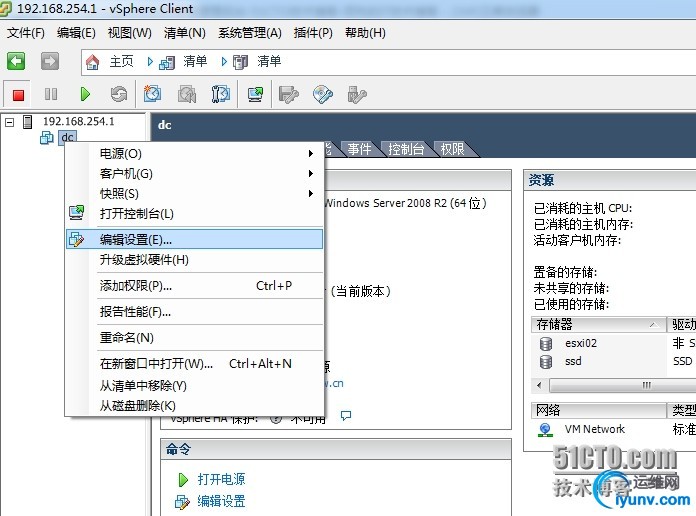This screenshot has height=516, width=696.
Task: Click the green power on play icon
Action: [x=85, y=94]
